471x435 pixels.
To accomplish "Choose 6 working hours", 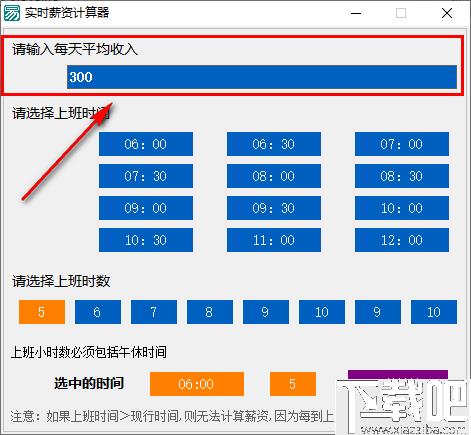I will pyautogui.click(x=98, y=312).
